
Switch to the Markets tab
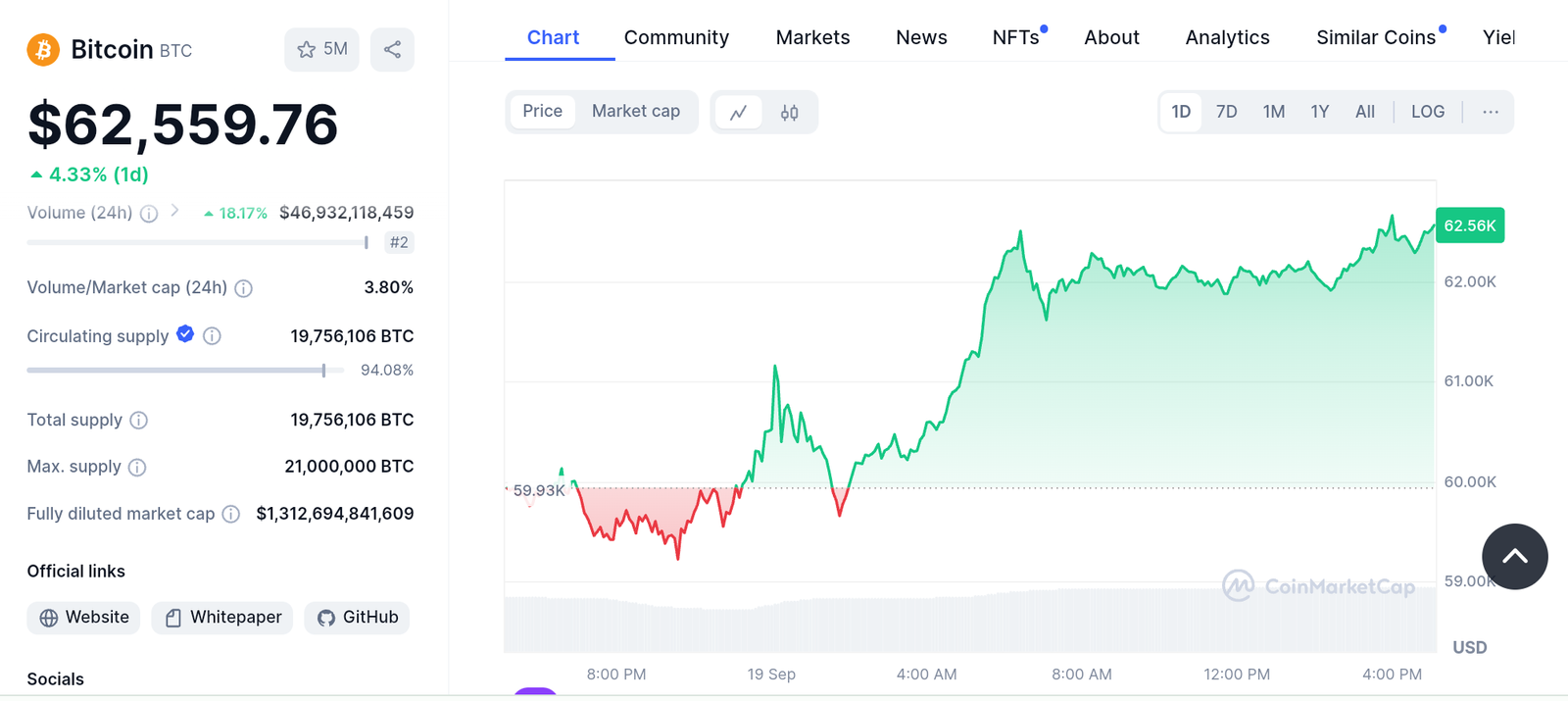tap(812, 37)
